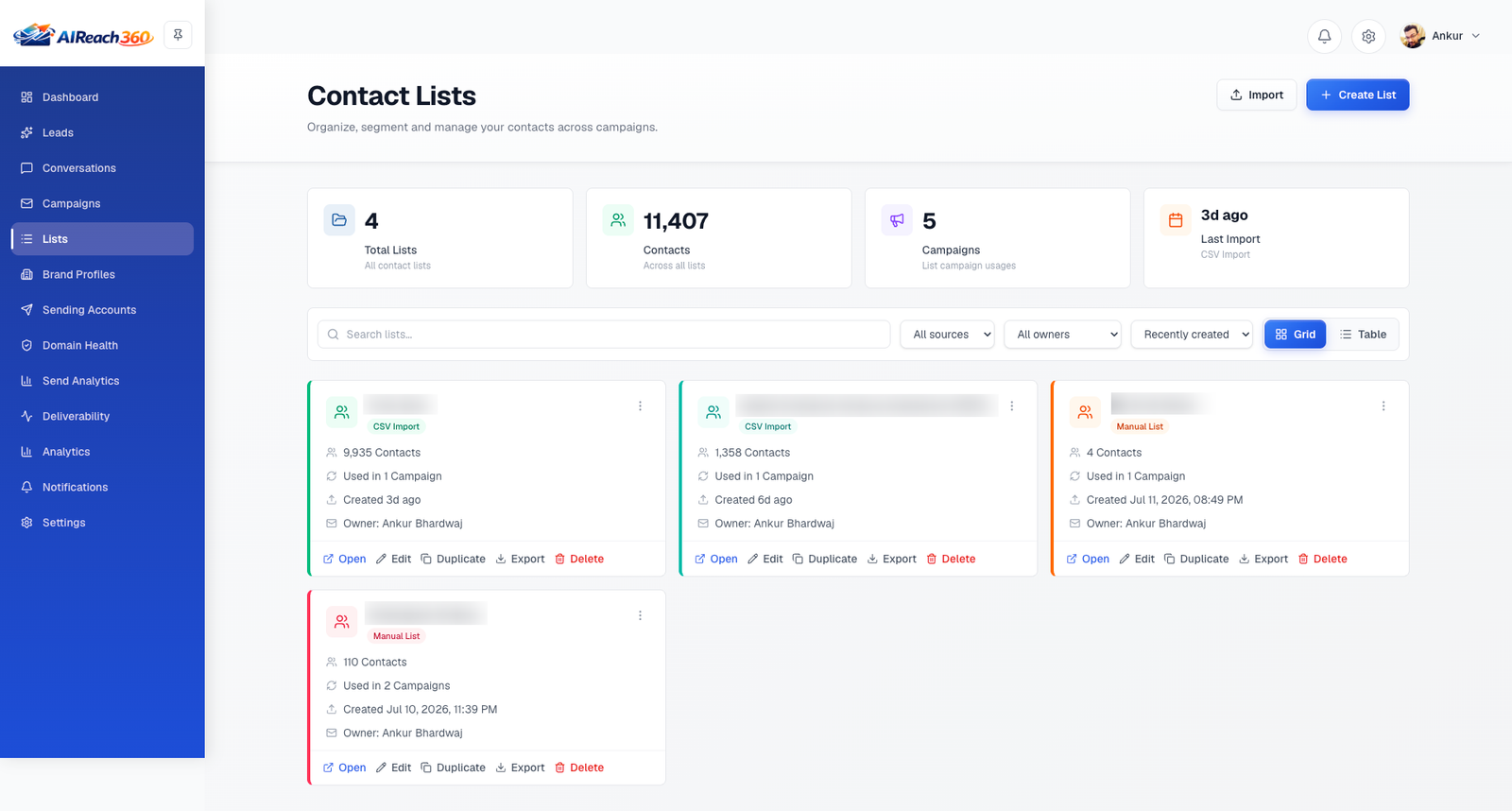The width and height of the screenshot is (1512, 811).
Task: Export the 110 Contacts list
Action: point(520,768)
